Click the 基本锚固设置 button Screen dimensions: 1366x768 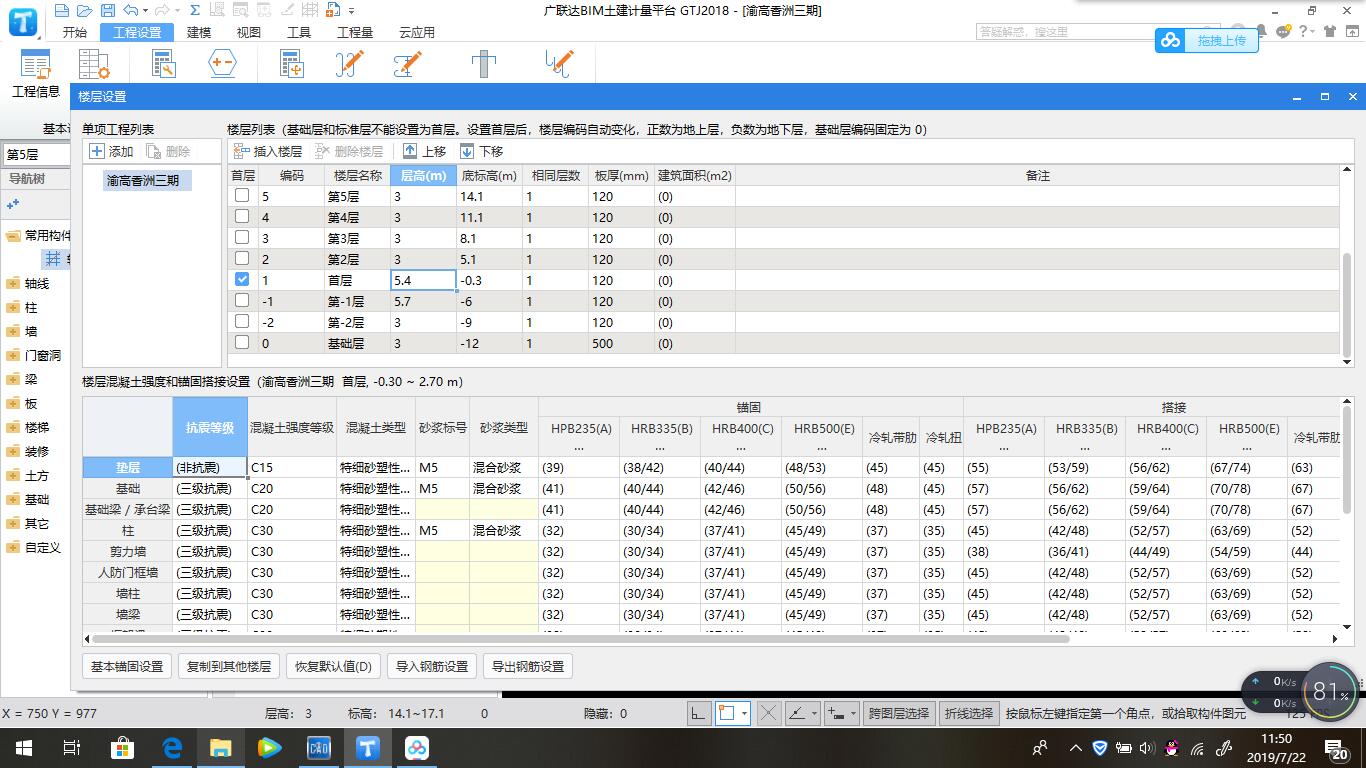[x=127, y=667]
